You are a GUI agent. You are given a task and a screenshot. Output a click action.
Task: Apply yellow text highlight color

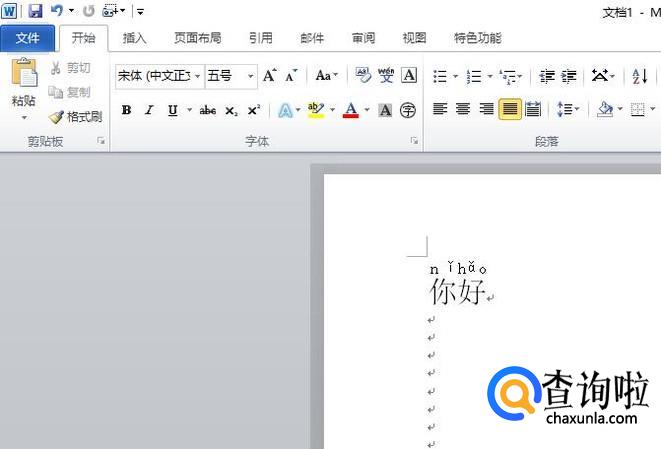[x=316, y=110]
